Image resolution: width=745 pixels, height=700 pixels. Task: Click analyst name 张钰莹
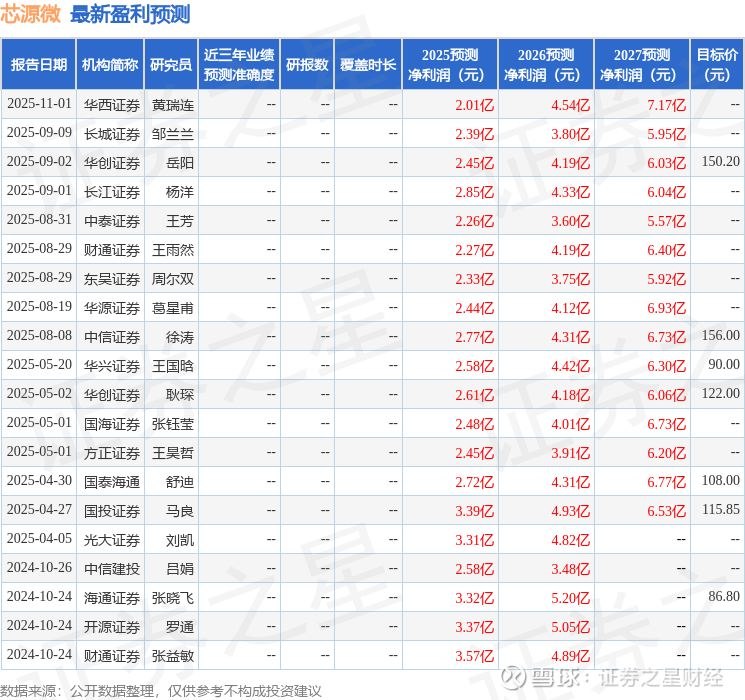pyautogui.click(x=172, y=424)
